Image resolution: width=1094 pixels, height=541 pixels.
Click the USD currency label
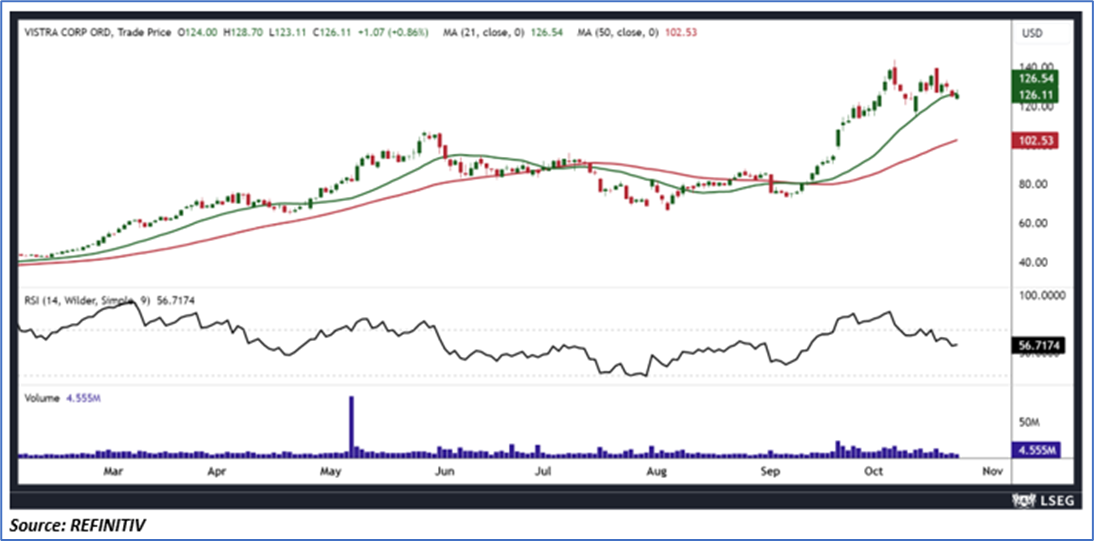pyautogui.click(x=1031, y=33)
